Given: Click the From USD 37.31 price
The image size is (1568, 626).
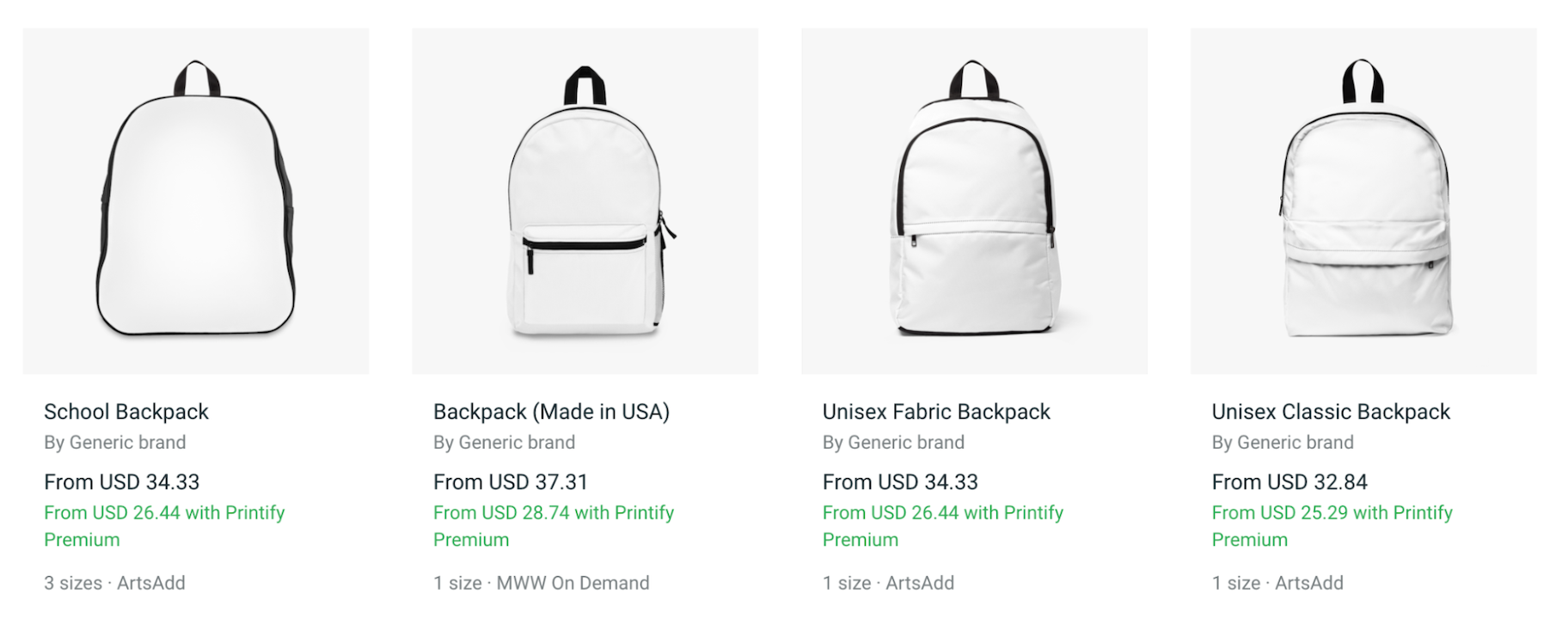Looking at the screenshot, I should coord(511,482).
